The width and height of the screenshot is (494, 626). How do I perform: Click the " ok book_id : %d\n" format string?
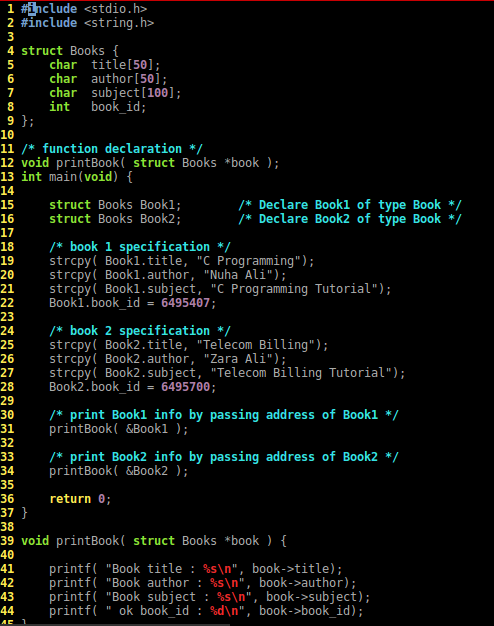(175, 610)
